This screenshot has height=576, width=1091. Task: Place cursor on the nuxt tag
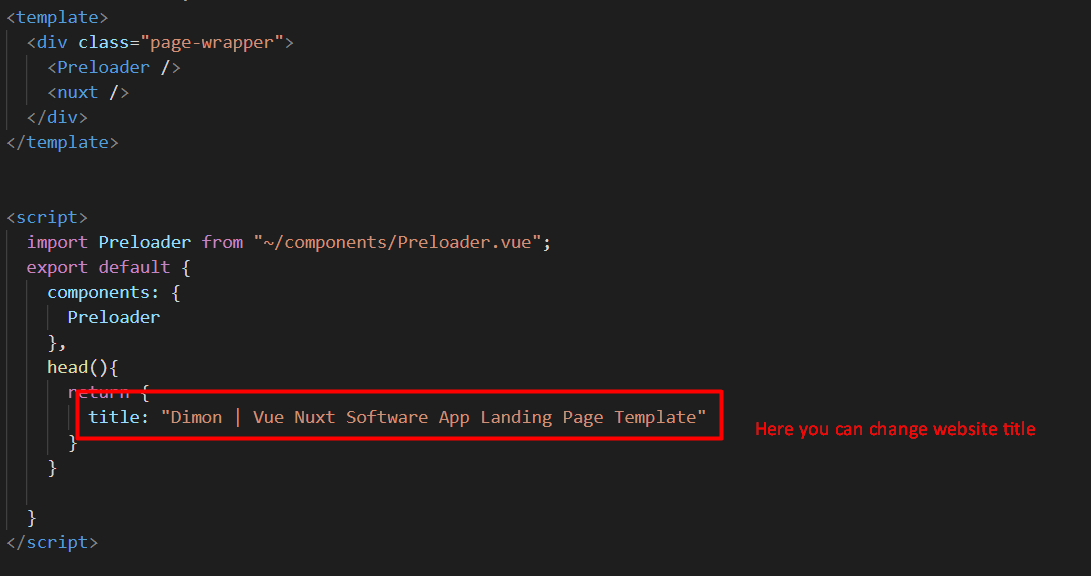tap(88, 93)
